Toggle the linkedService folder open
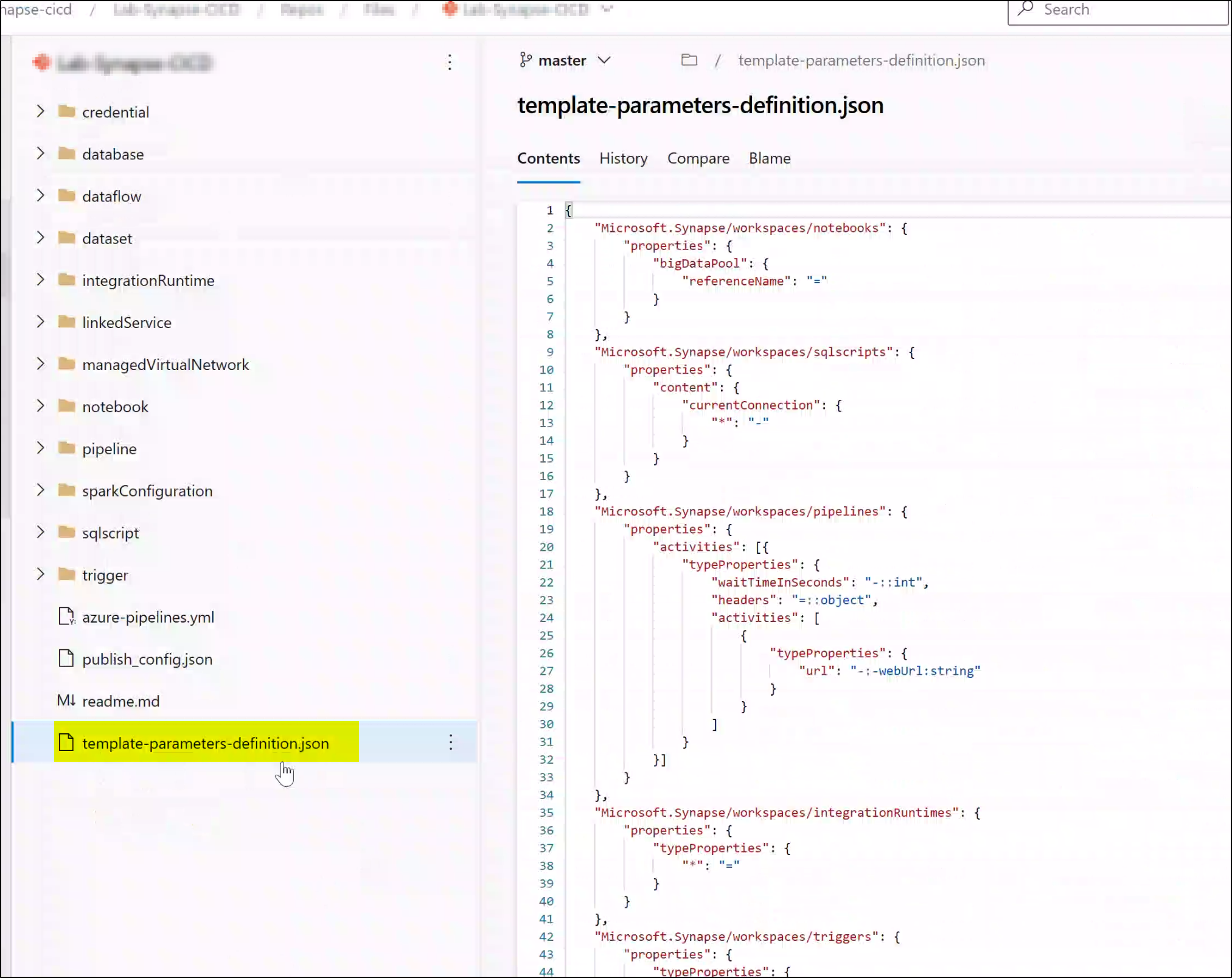This screenshot has height=978, width=1232. (x=40, y=322)
